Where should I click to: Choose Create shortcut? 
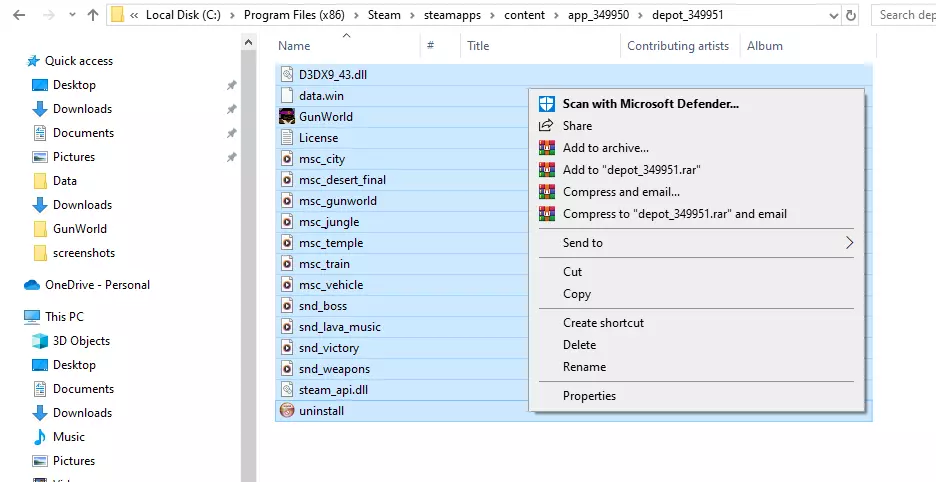click(x=697, y=323)
